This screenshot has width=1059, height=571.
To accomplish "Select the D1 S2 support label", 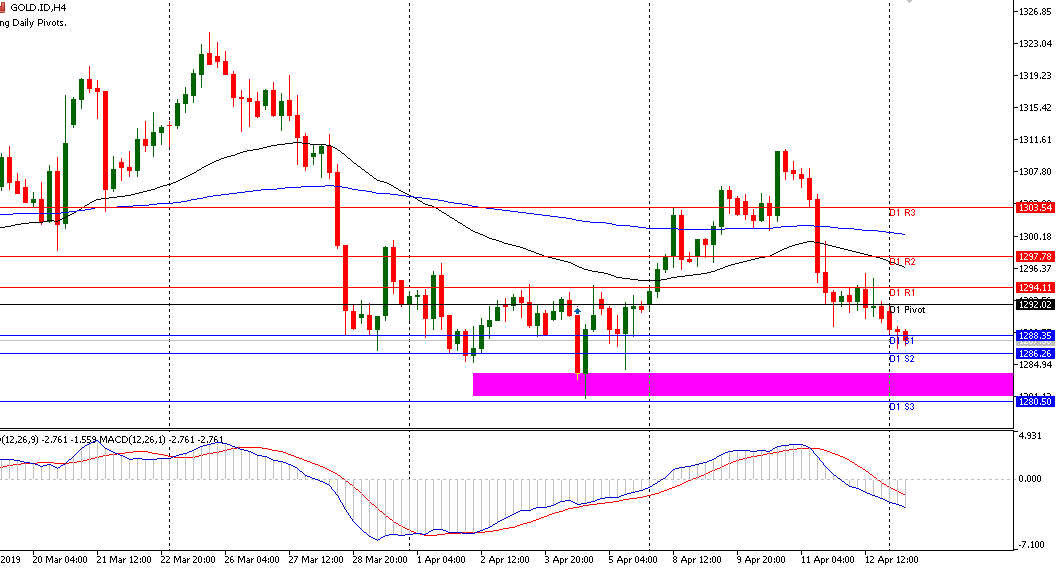I will click(x=902, y=359).
